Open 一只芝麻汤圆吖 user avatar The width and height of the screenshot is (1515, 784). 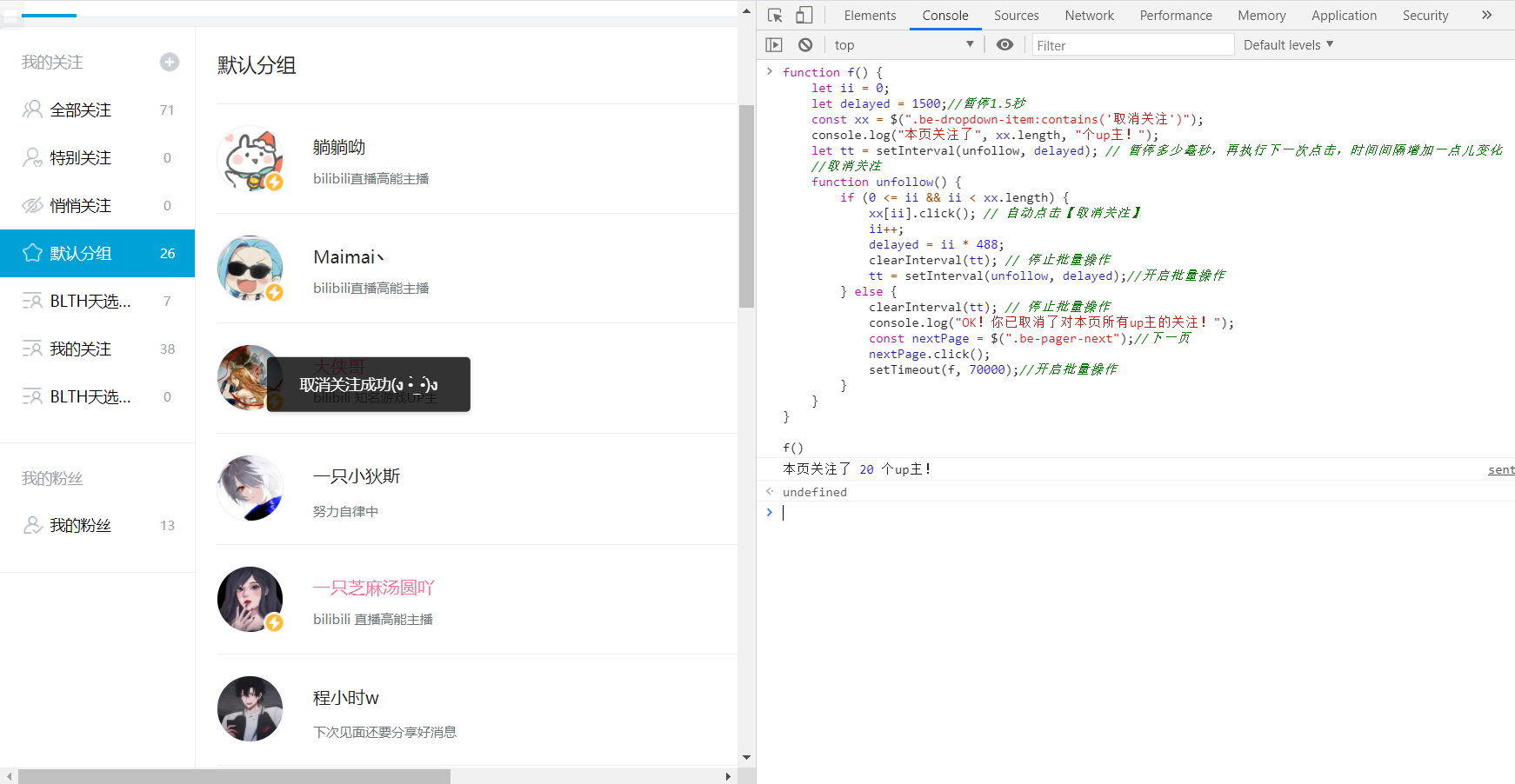250,599
